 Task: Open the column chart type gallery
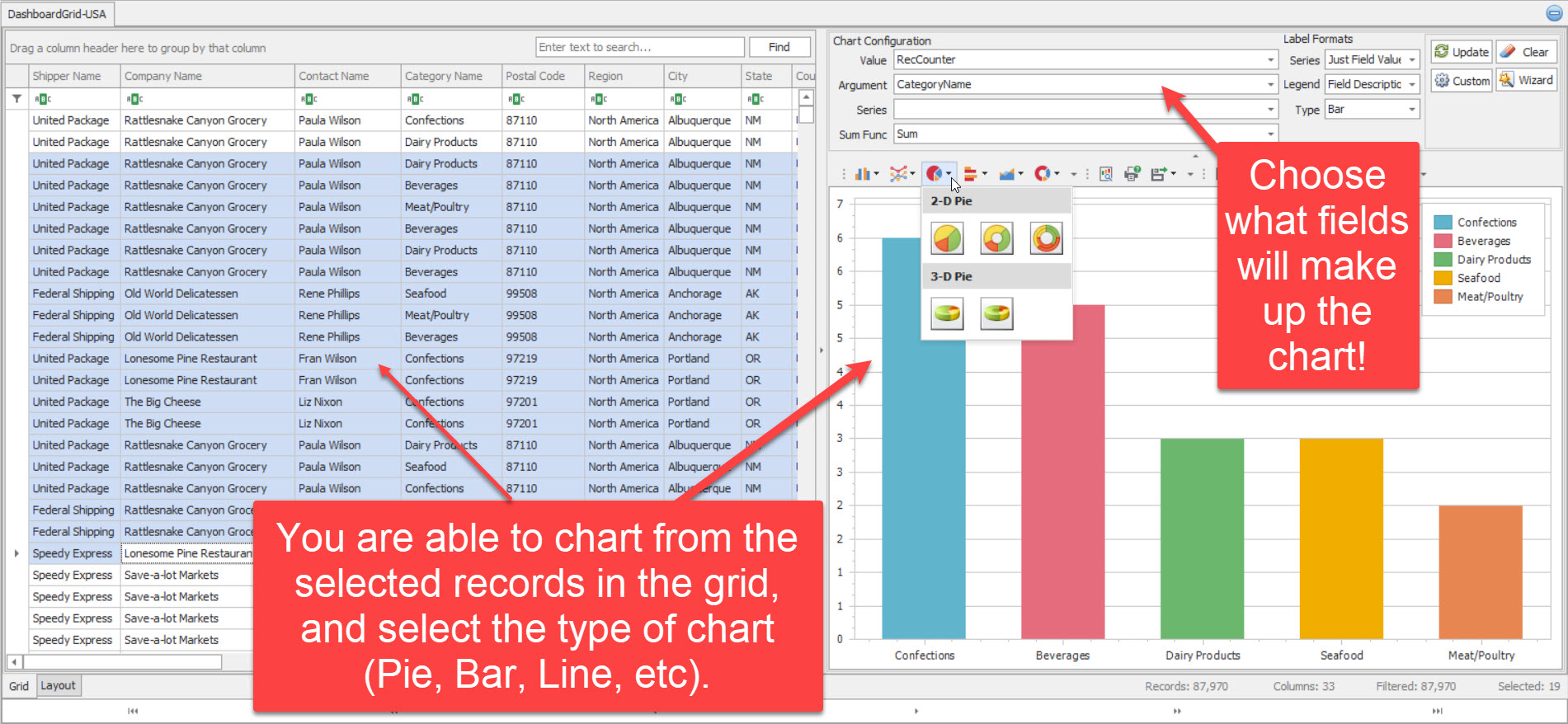point(865,174)
